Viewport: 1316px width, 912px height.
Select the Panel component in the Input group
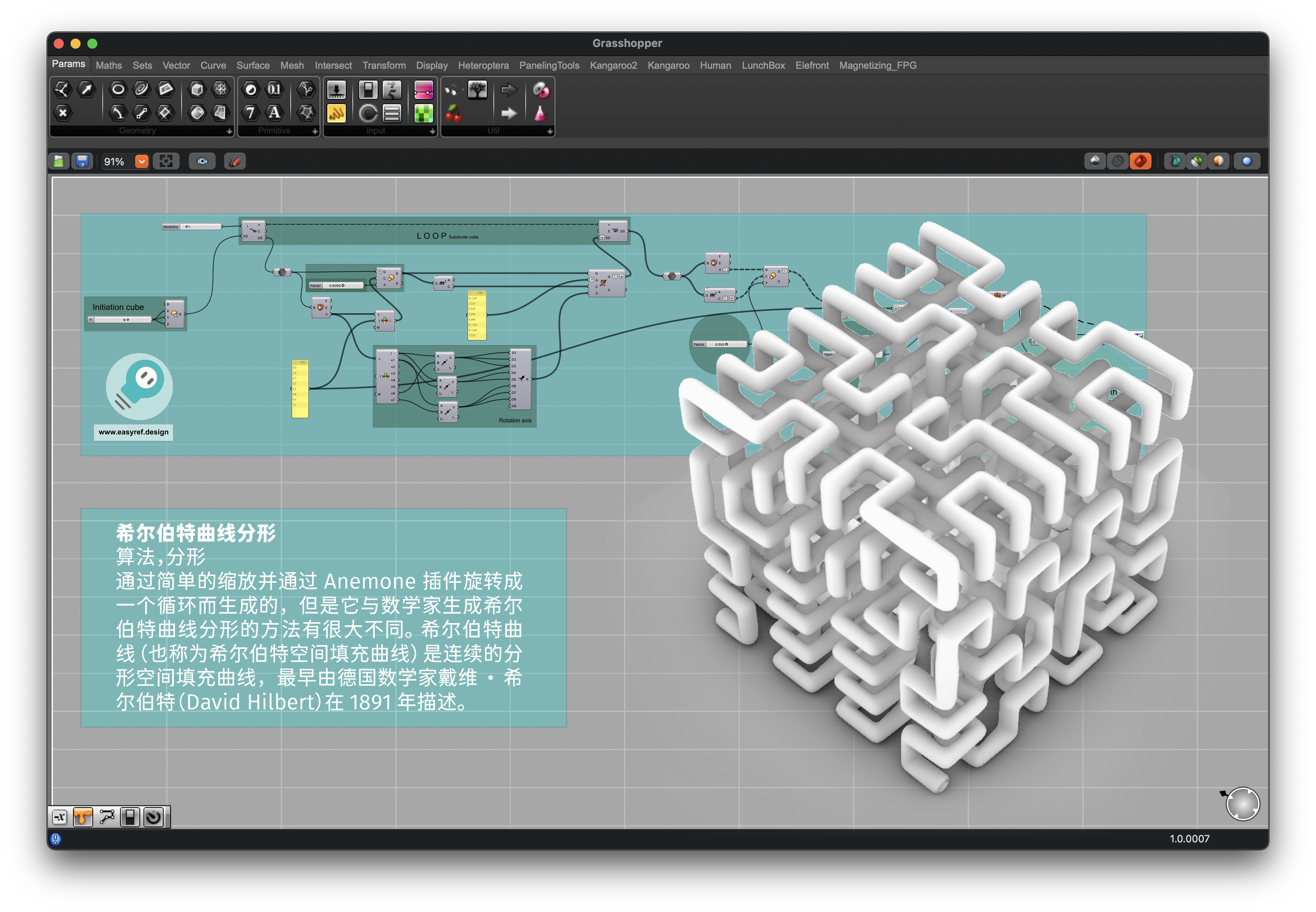coord(336,113)
